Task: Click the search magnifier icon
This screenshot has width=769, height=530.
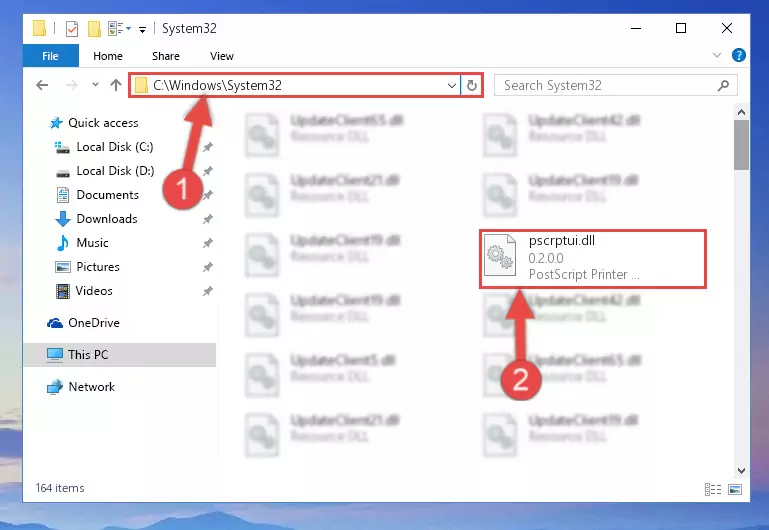Action: (x=723, y=86)
